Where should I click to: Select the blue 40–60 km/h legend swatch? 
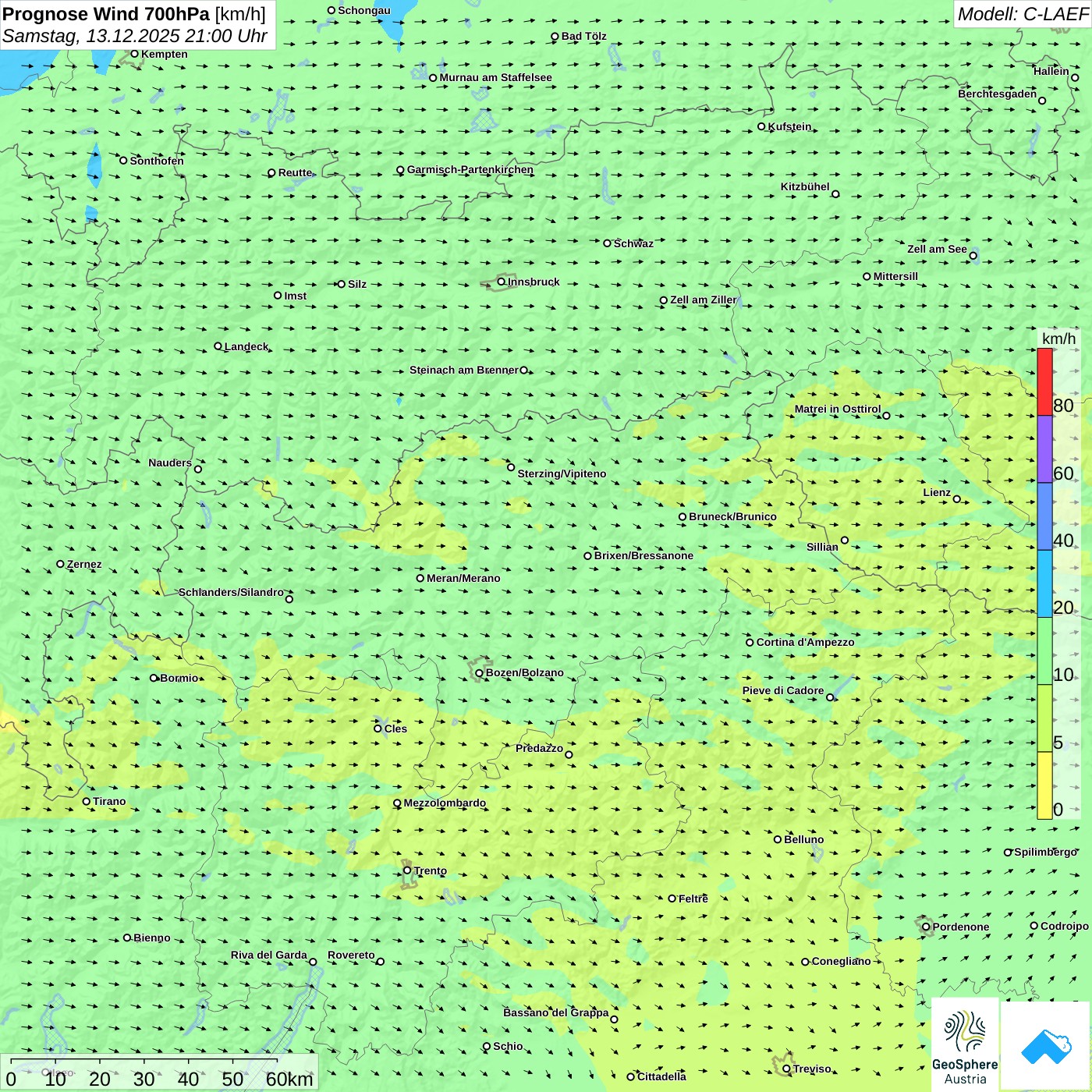pyautogui.click(x=1044, y=516)
